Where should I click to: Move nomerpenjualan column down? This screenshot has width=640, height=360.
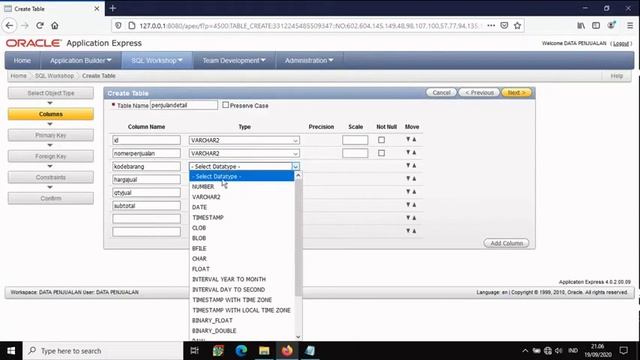408,153
